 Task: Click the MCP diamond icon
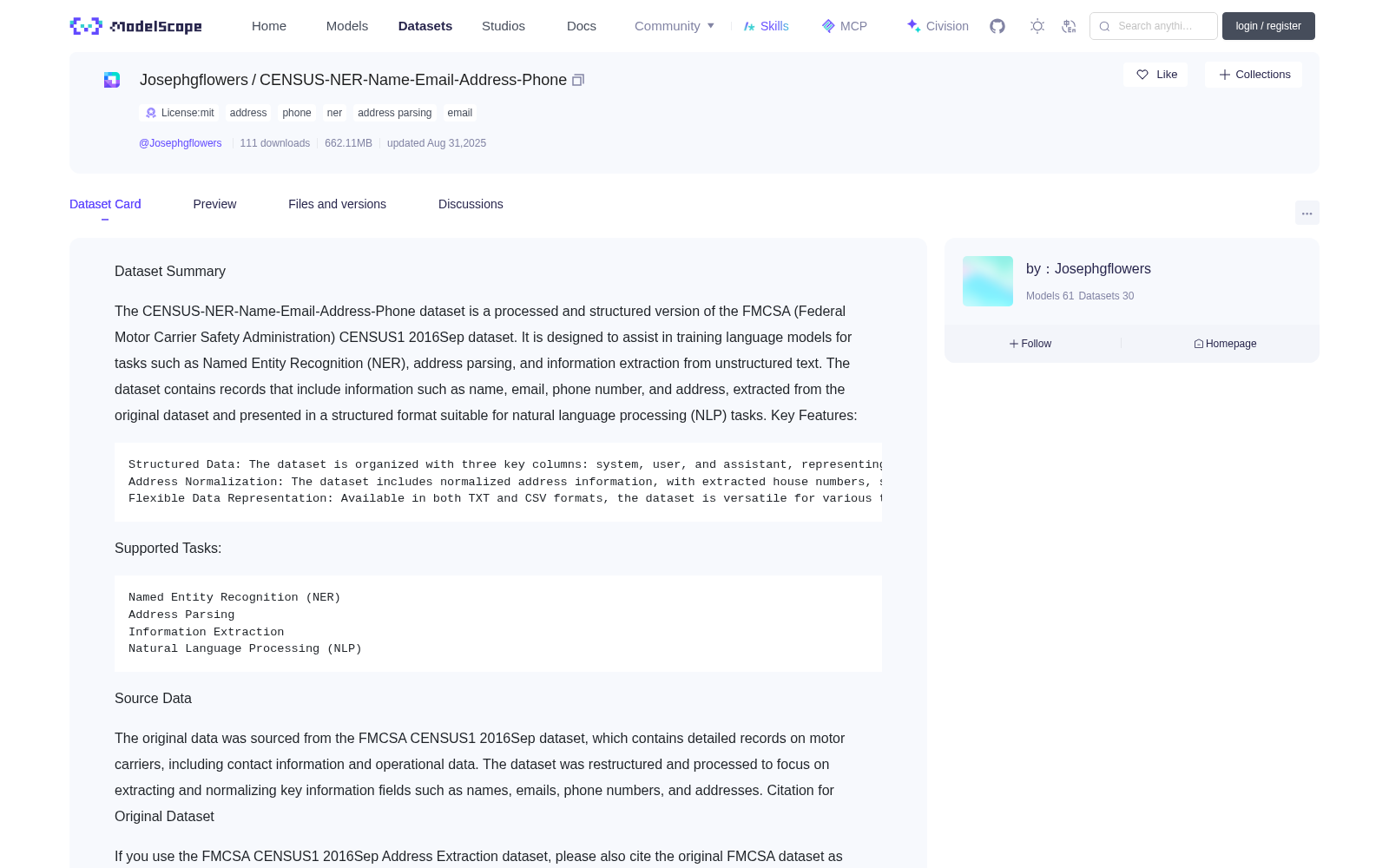[x=828, y=26]
